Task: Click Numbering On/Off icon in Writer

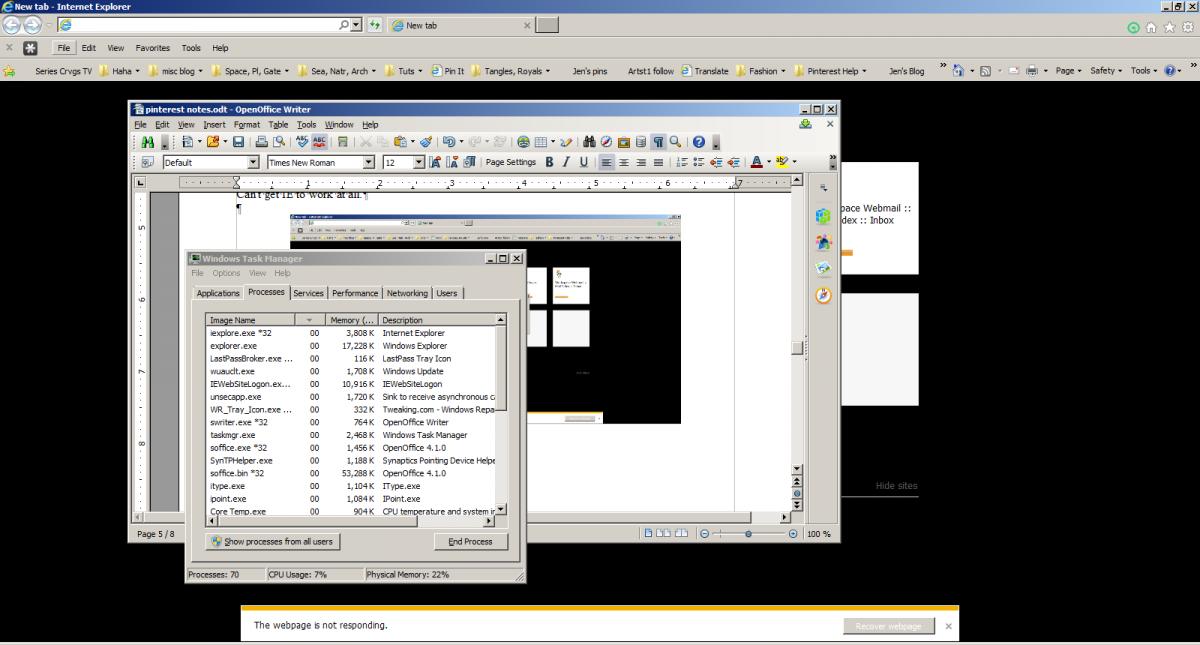Action: 684,162
